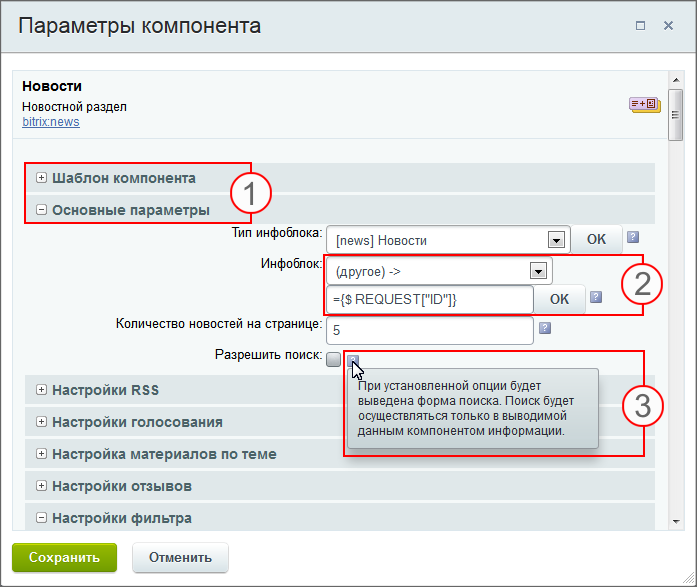Expand the Настройки отзывов section
The height and width of the screenshot is (587, 697).
click(x=41, y=486)
